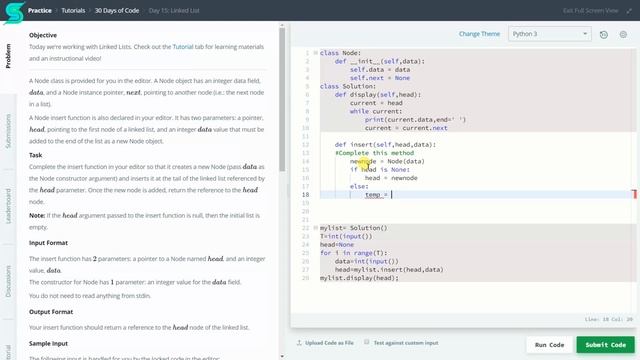The width and height of the screenshot is (640, 360).
Task: Click the green Submit Code button
Action: point(605,345)
